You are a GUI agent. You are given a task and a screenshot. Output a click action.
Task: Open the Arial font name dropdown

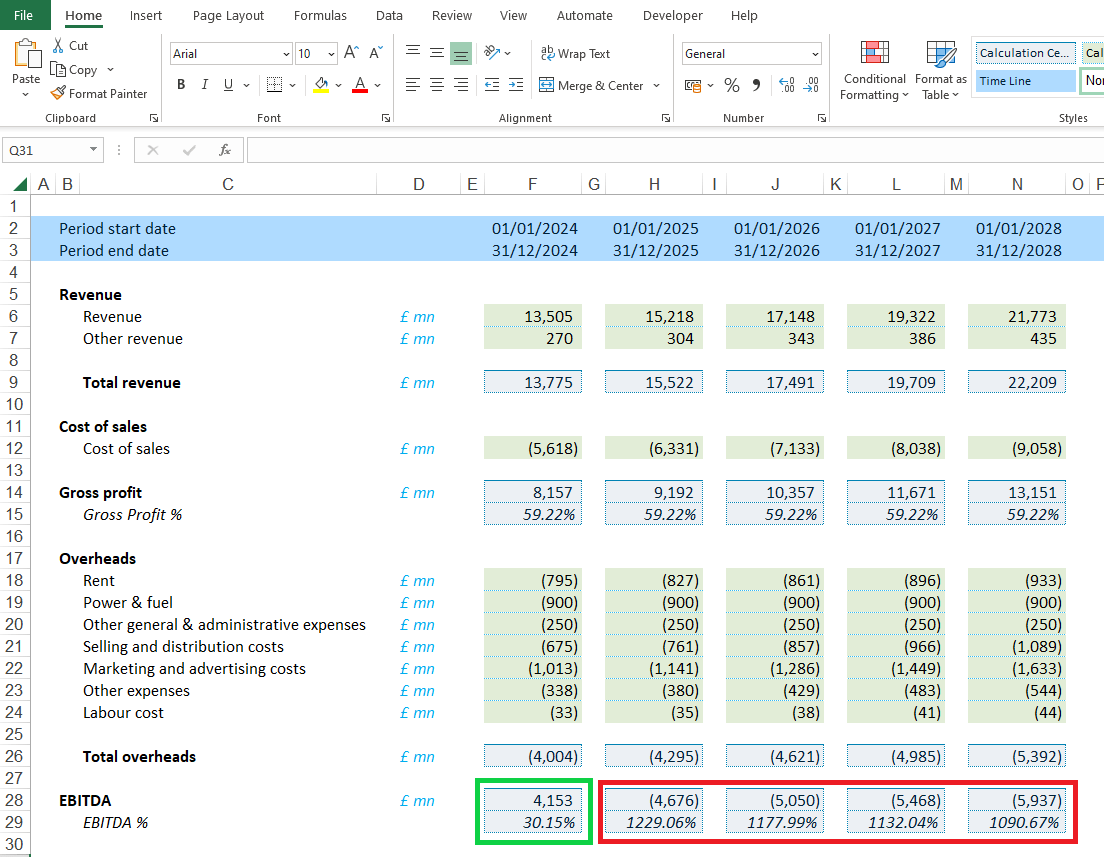[x=286, y=54]
